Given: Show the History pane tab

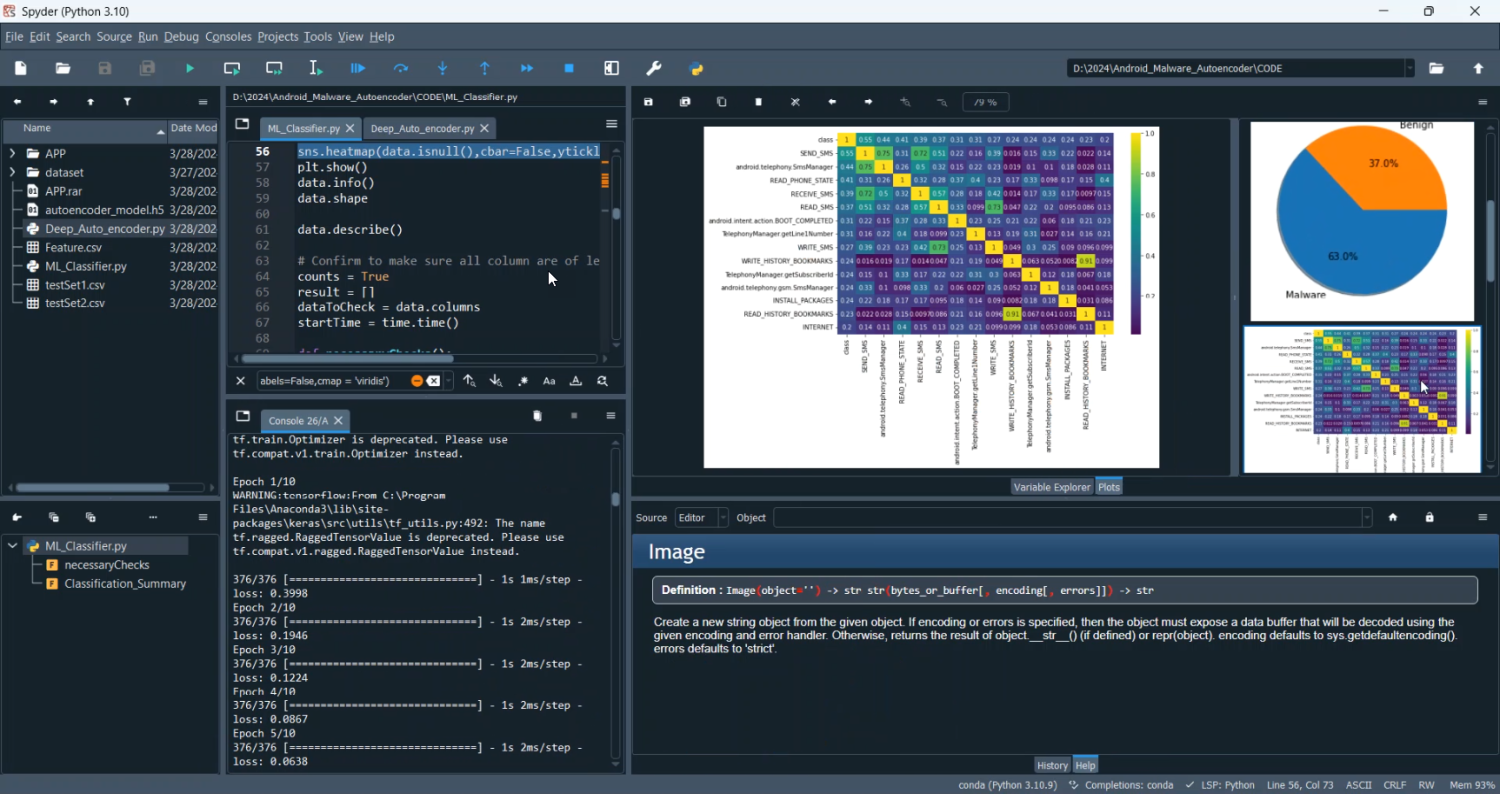Looking at the screenshot, I should pyautogui.click(x=1051, y=765).
